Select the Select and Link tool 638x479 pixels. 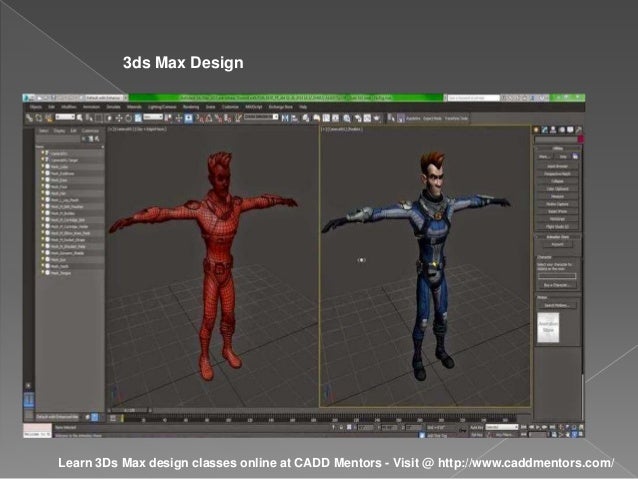[x=29, y=118]
